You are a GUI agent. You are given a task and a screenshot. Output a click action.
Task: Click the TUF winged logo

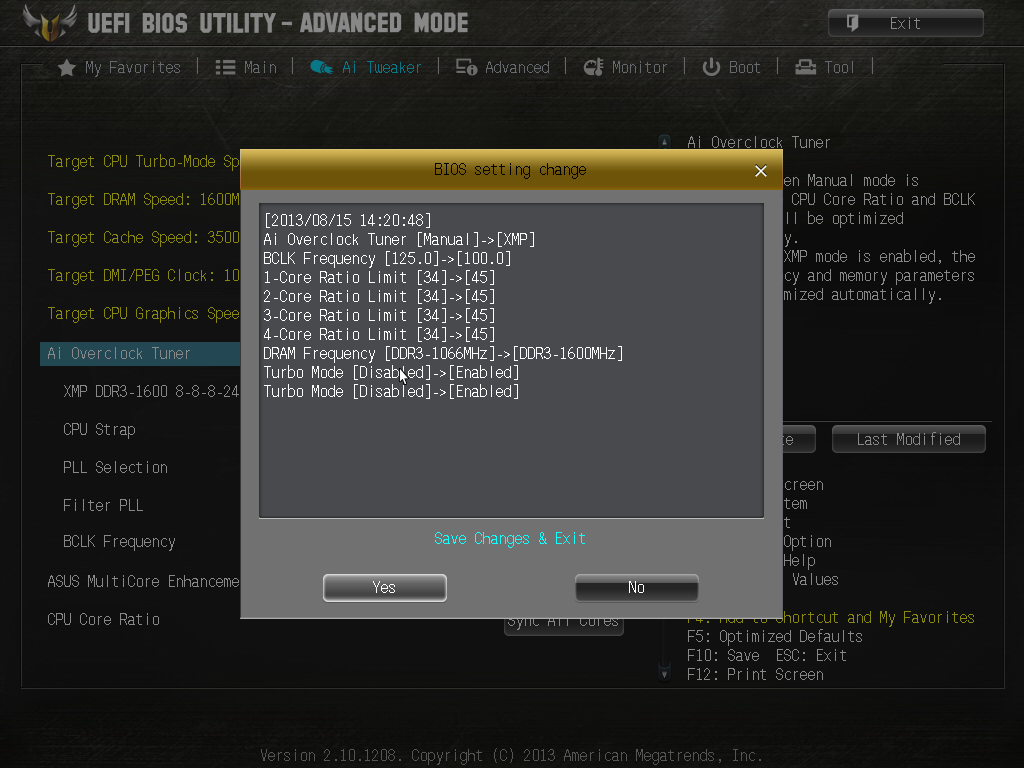click(x=50, y=22)
